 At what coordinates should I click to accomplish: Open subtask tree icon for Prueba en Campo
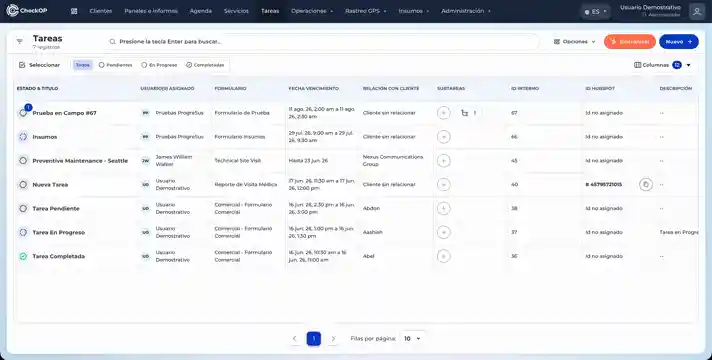(x=464, y=113)
